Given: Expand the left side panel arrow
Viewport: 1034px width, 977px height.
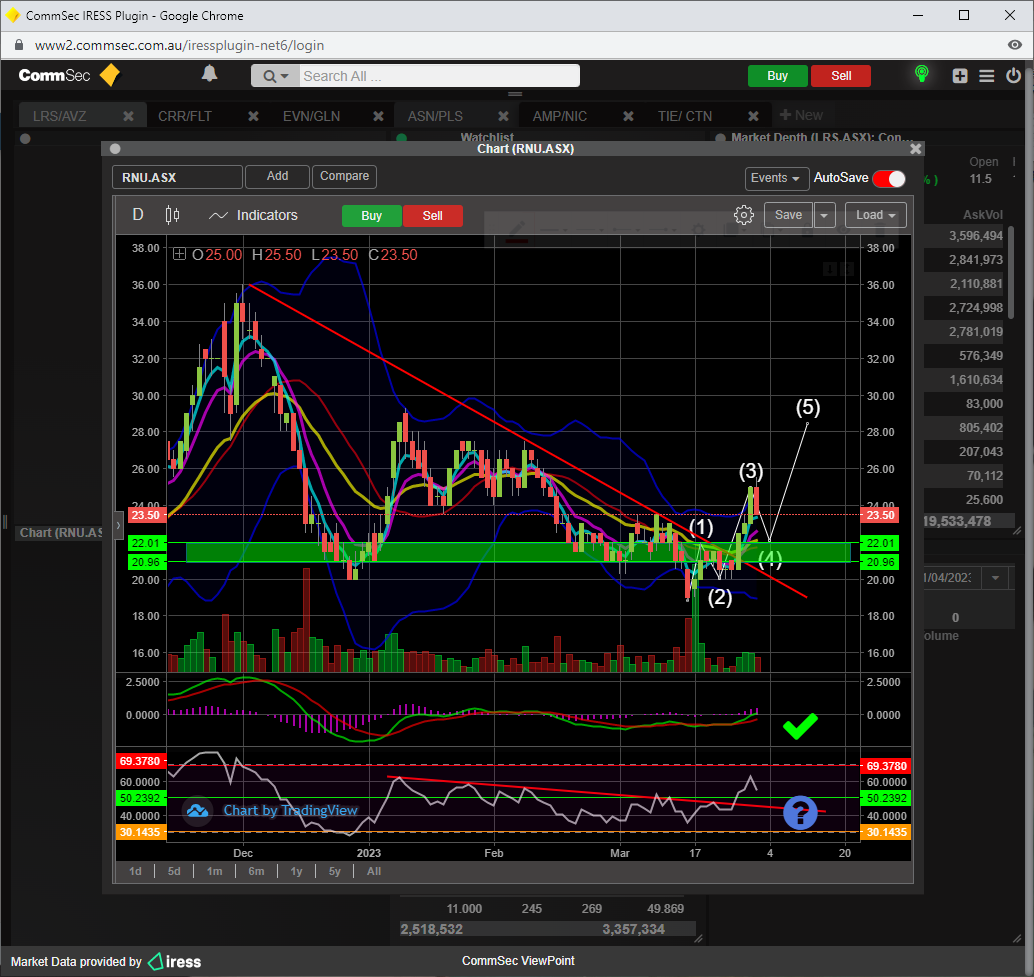Looking at the screenshot, I should pos(118,524).
